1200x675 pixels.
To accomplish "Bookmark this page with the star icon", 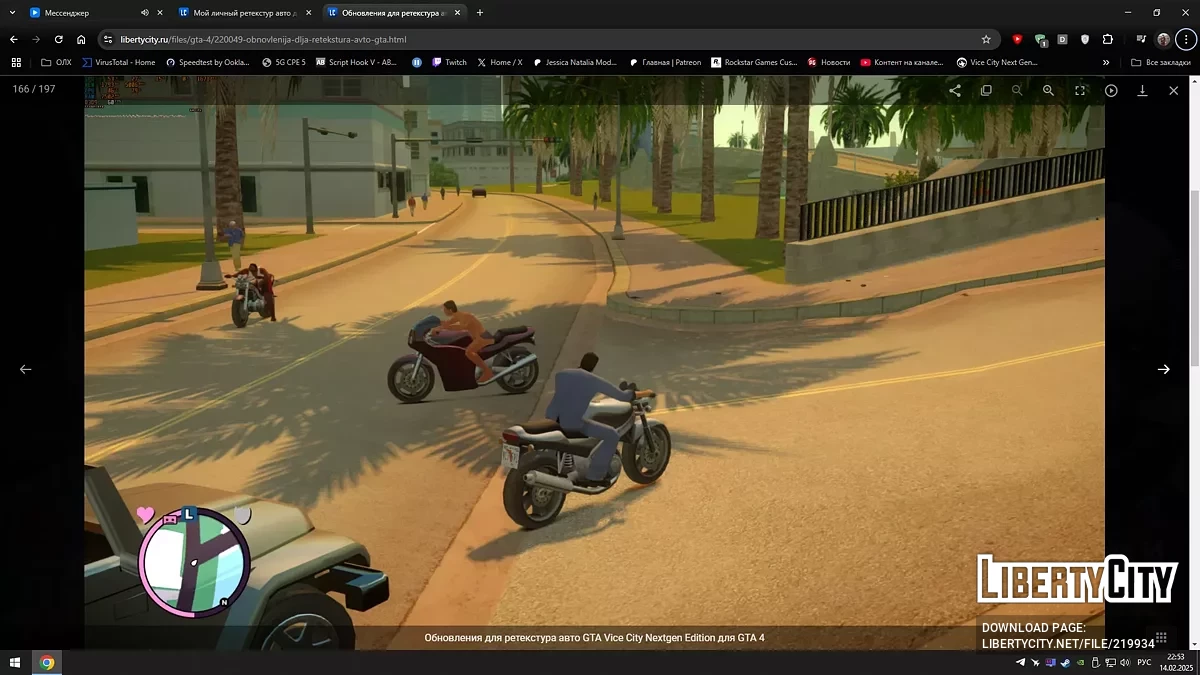I will click(986, 39).
